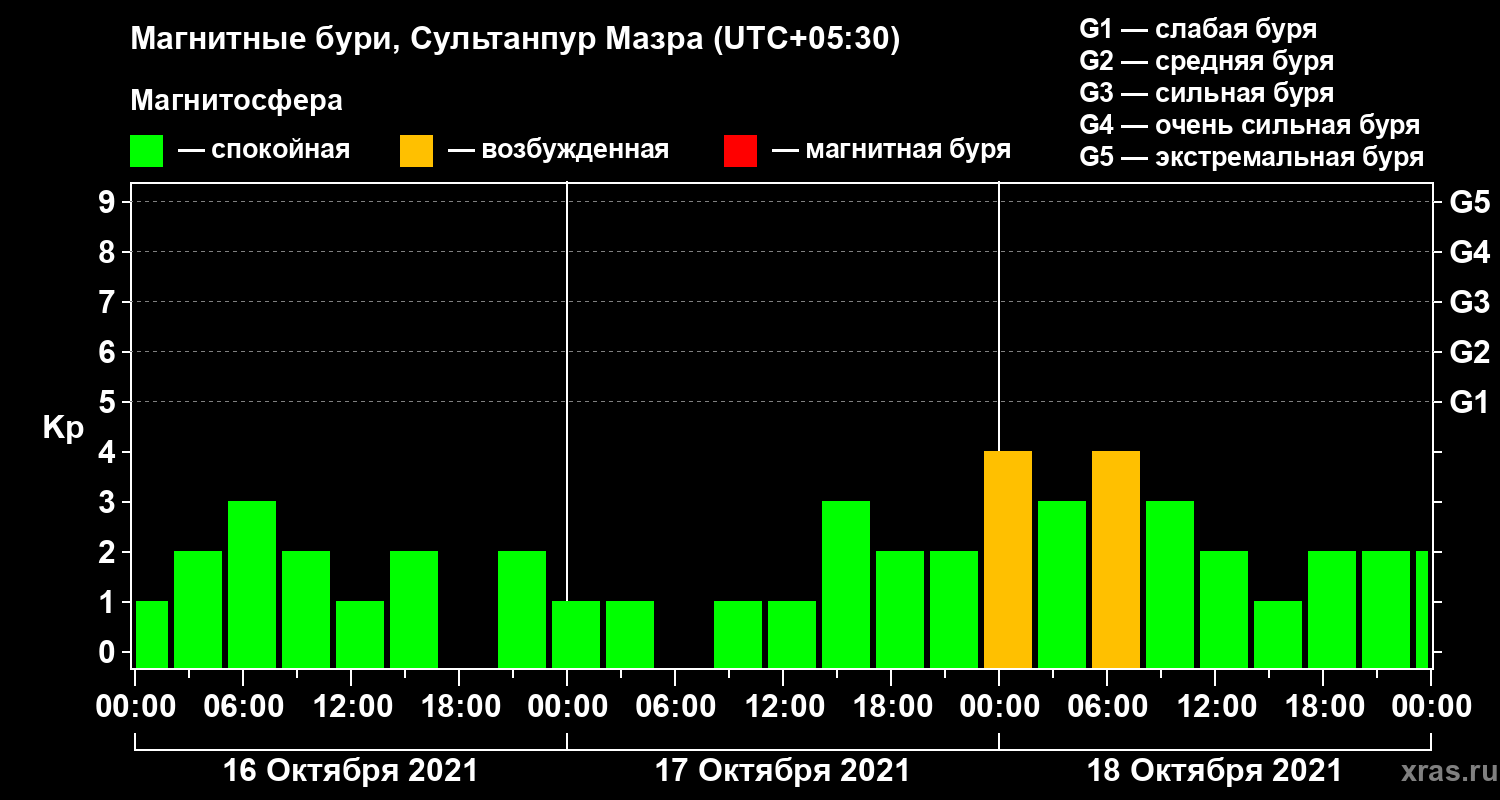Click the '18 Октября 2021' date label
This screenshot has height=800, width=1500.
coord(1214,771)
